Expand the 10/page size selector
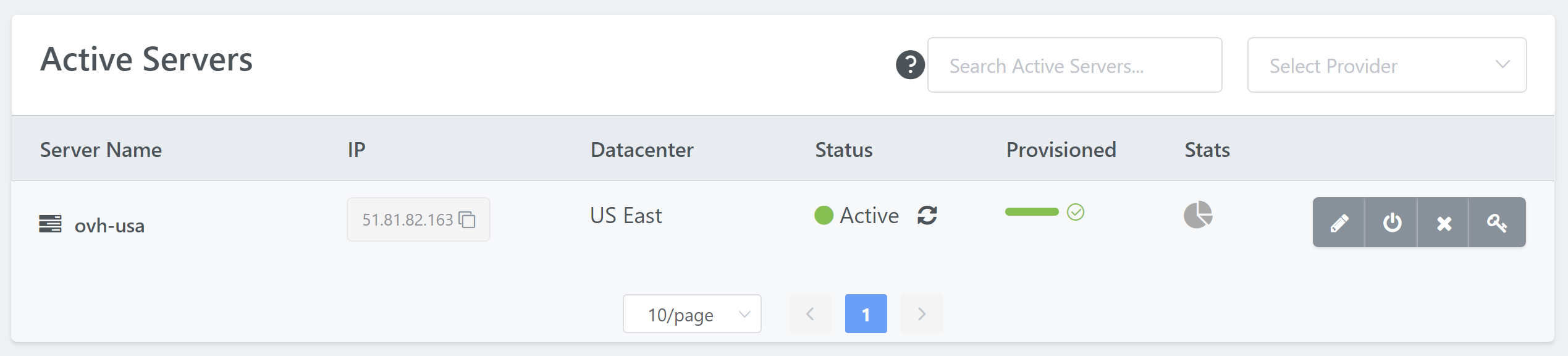Screen dimensions: 1568x356 click(692, 314)
